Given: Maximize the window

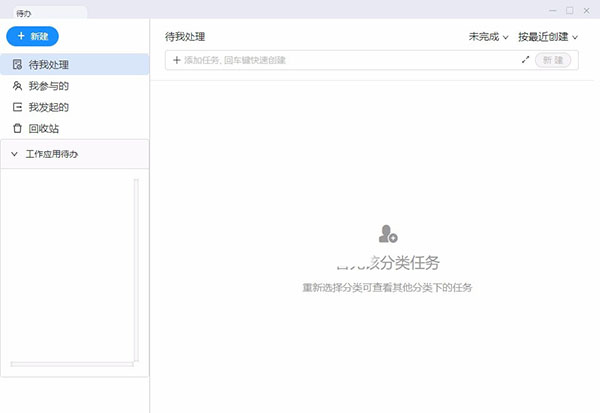Looking at the screenshot, I should point(569,11).
